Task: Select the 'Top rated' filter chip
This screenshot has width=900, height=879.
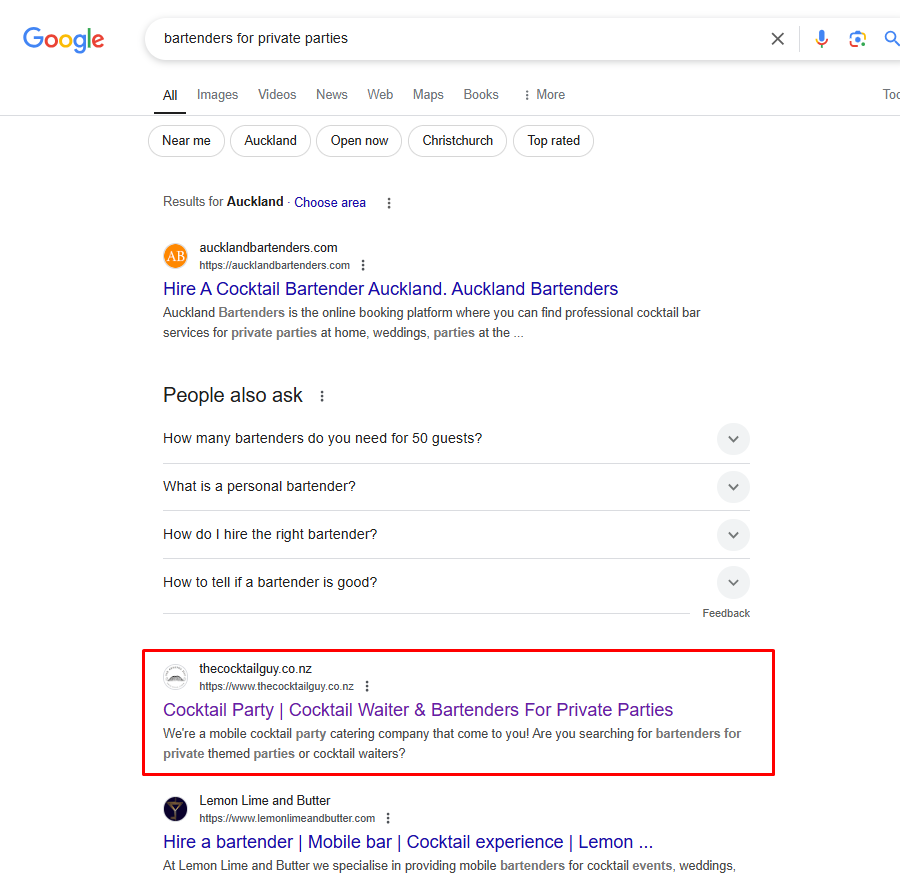Action: [x=553, y=141]
